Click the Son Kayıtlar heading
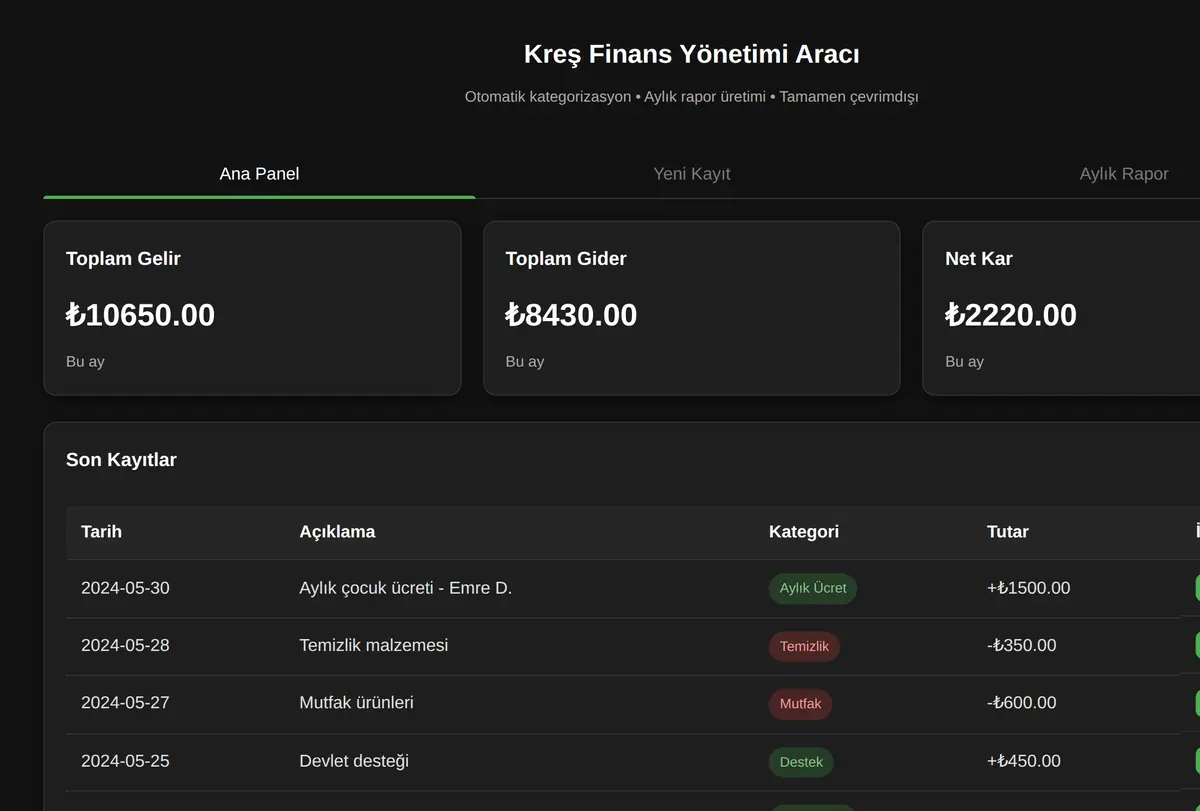This screenshot has height=811, width=1200. pos(121,460)
